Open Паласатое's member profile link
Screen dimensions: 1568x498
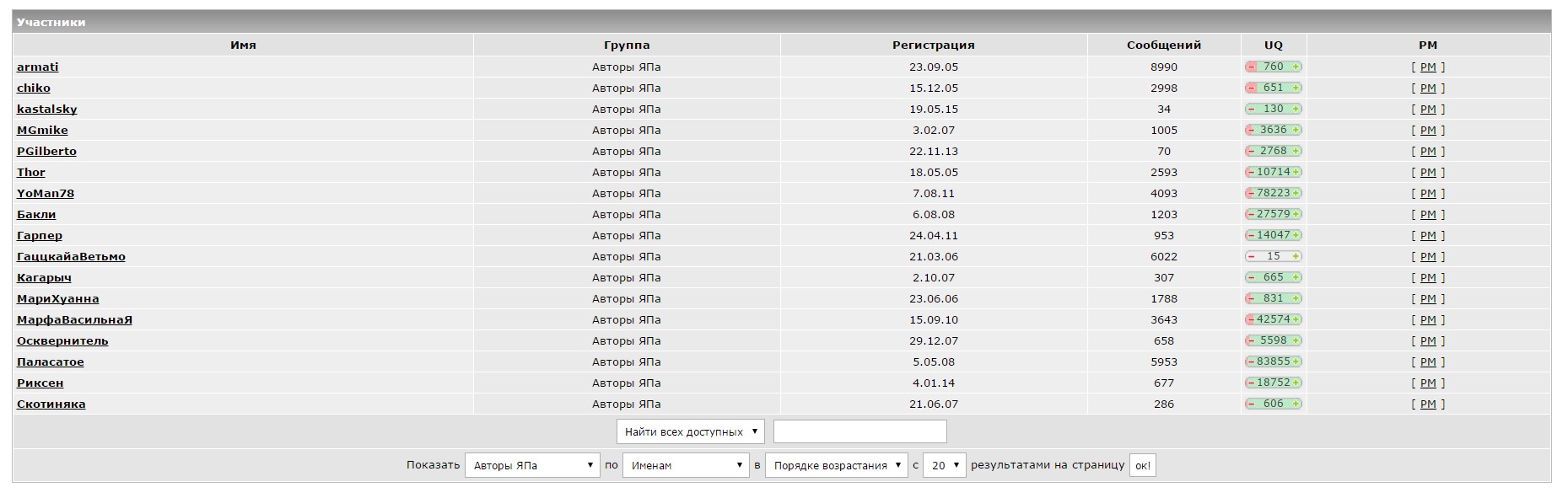pos(51,361)
